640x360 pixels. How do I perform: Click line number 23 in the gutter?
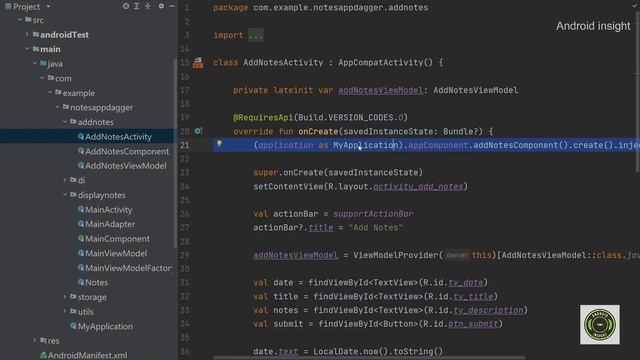coord(185,173)
